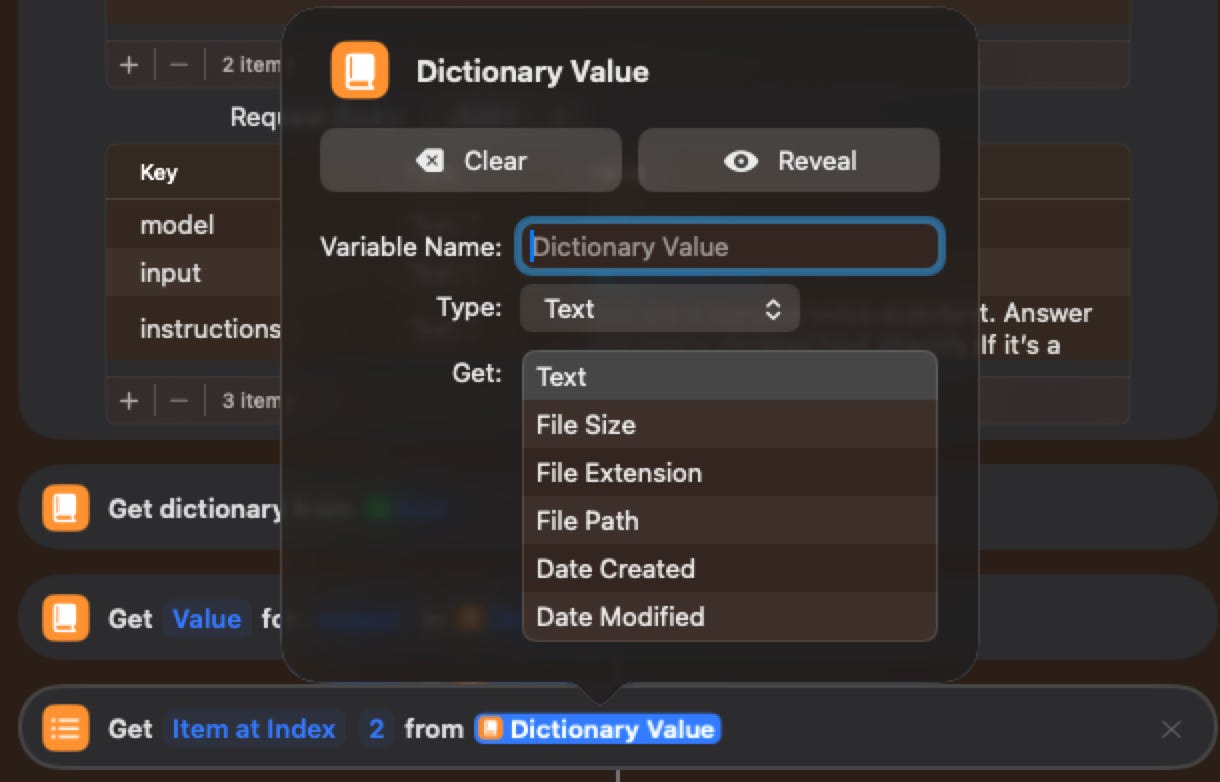1220x782 pixels.
Task: Edit the index number 2 parameter
Action: 376,729
